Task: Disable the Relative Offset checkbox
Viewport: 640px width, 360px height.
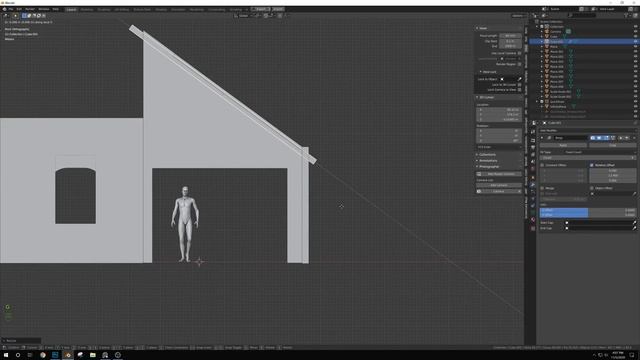Action: click(591, 165)
